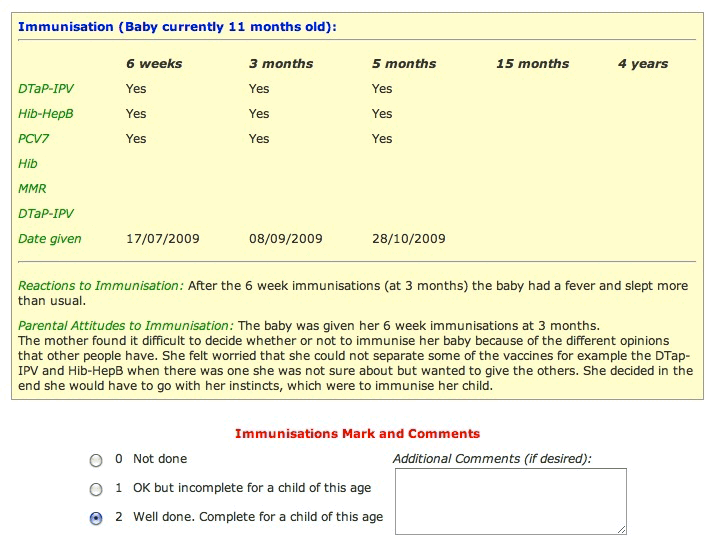The image size is (713, 544).
Task: Click inside the Additional Comments text box
Action: [511, 501]
